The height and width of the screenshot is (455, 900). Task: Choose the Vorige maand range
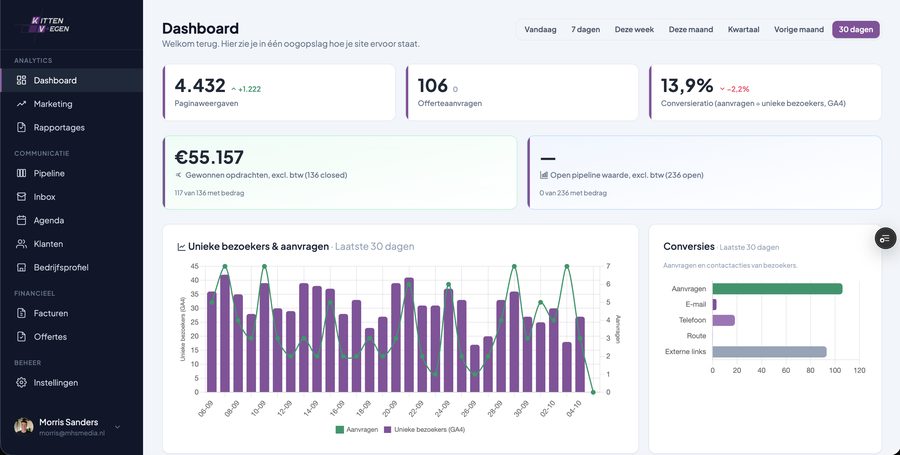[798, 29]
